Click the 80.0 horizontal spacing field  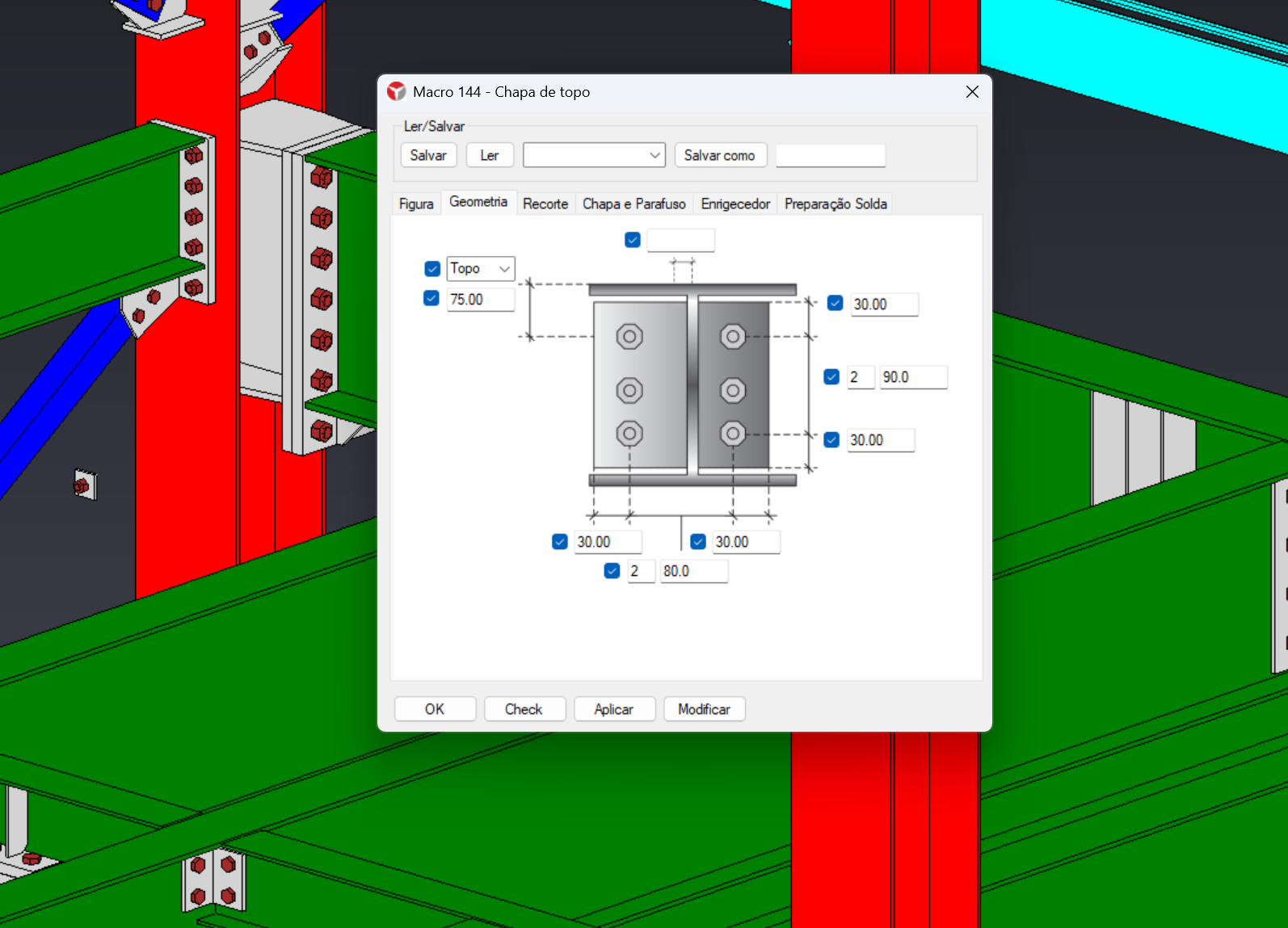point(694,571)
